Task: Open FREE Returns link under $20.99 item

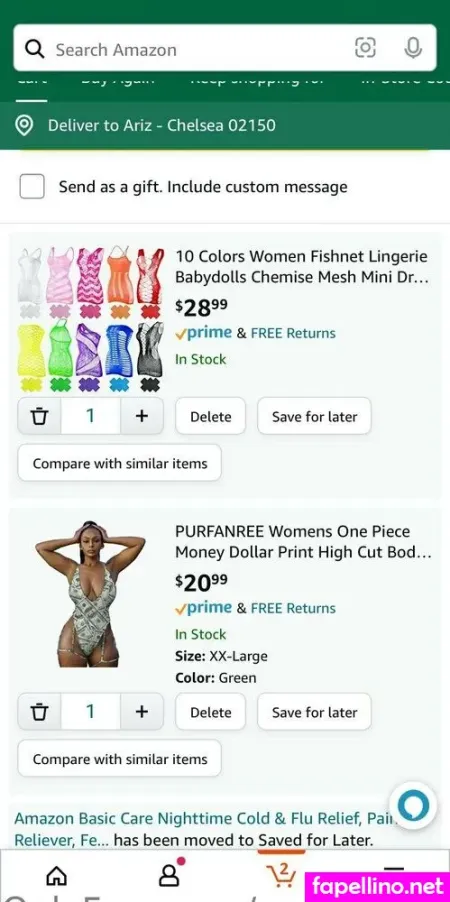Action: click(293, 608)
